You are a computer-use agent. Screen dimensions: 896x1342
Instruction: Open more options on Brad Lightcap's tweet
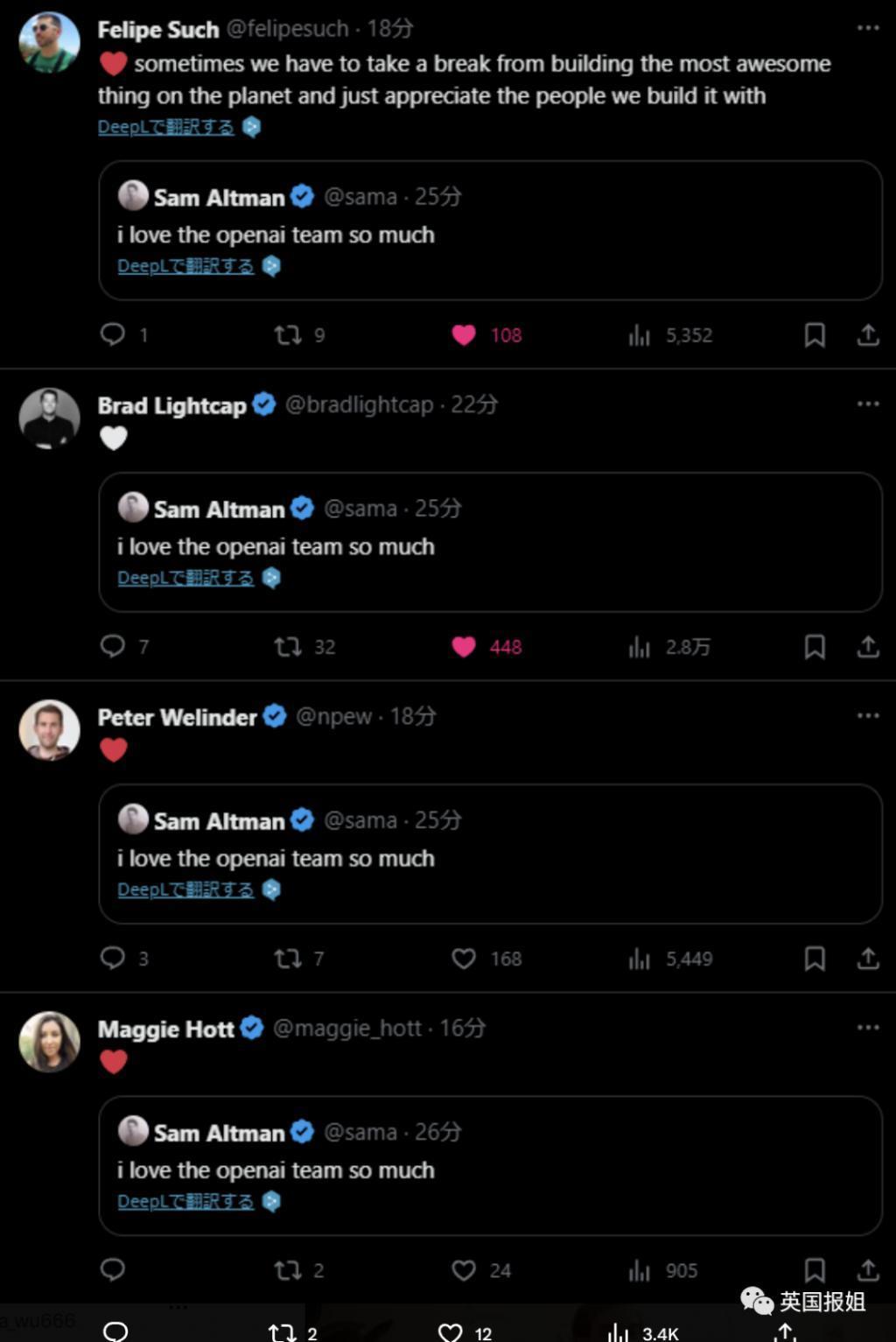(x=867, y=404)
